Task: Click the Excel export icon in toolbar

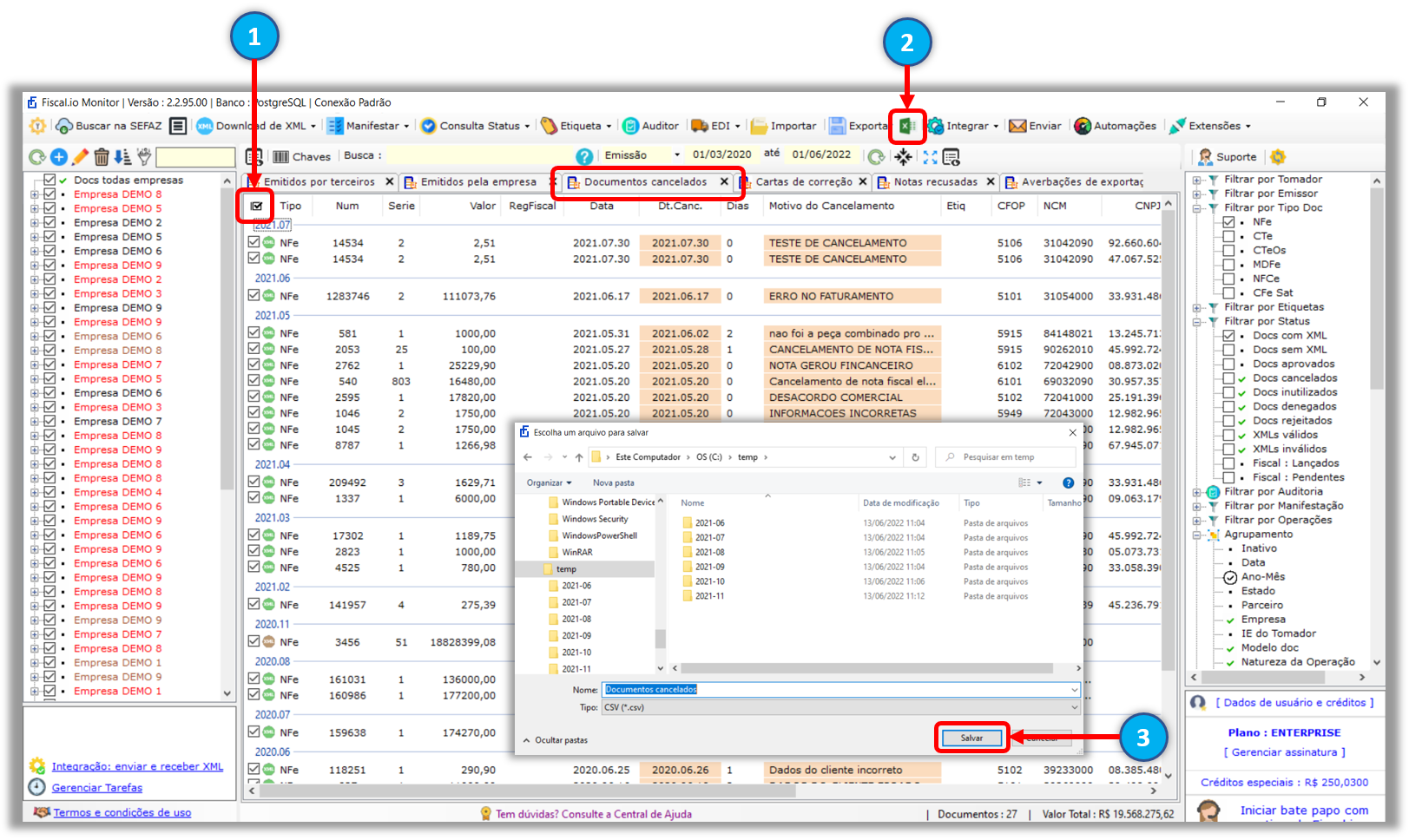Action: [907, 127]
